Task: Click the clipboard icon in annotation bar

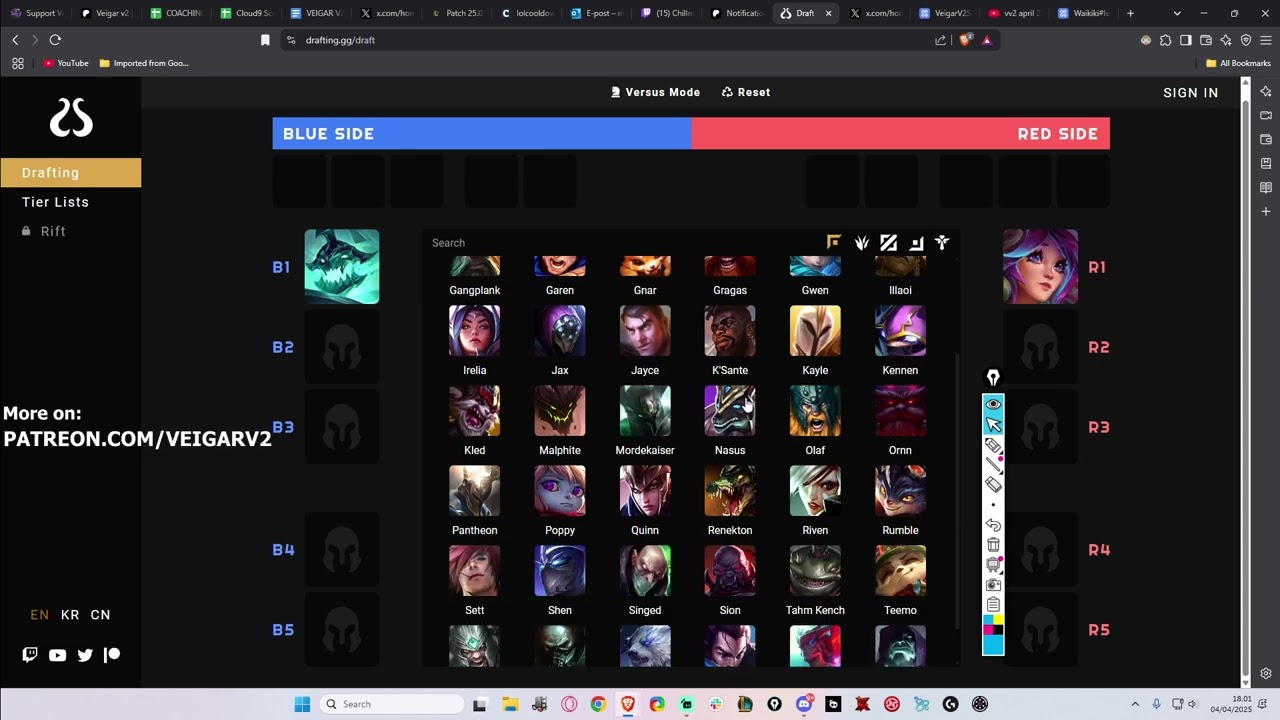Action: pyautogui.click(x=993, y=605)
